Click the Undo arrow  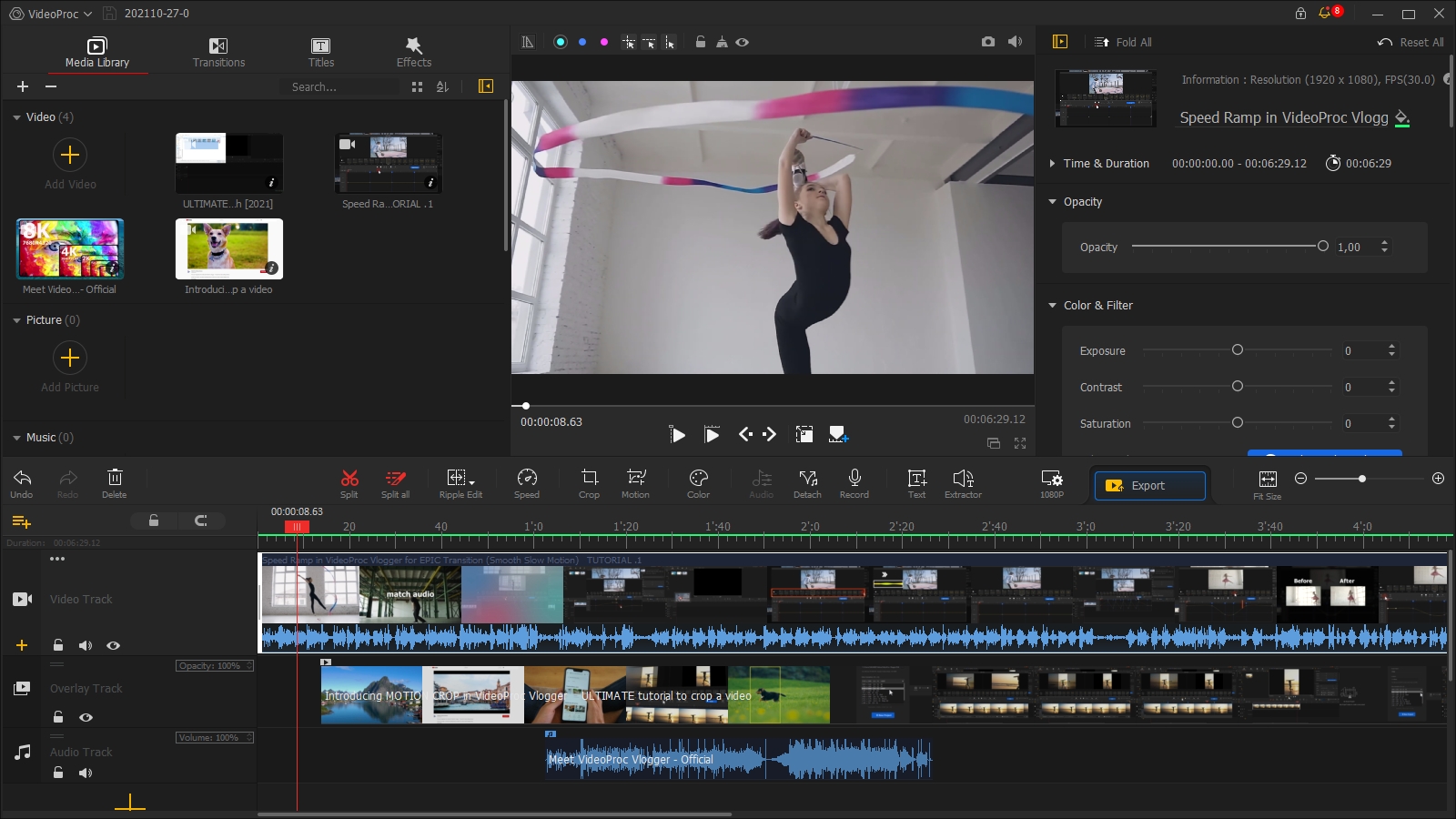22,483
